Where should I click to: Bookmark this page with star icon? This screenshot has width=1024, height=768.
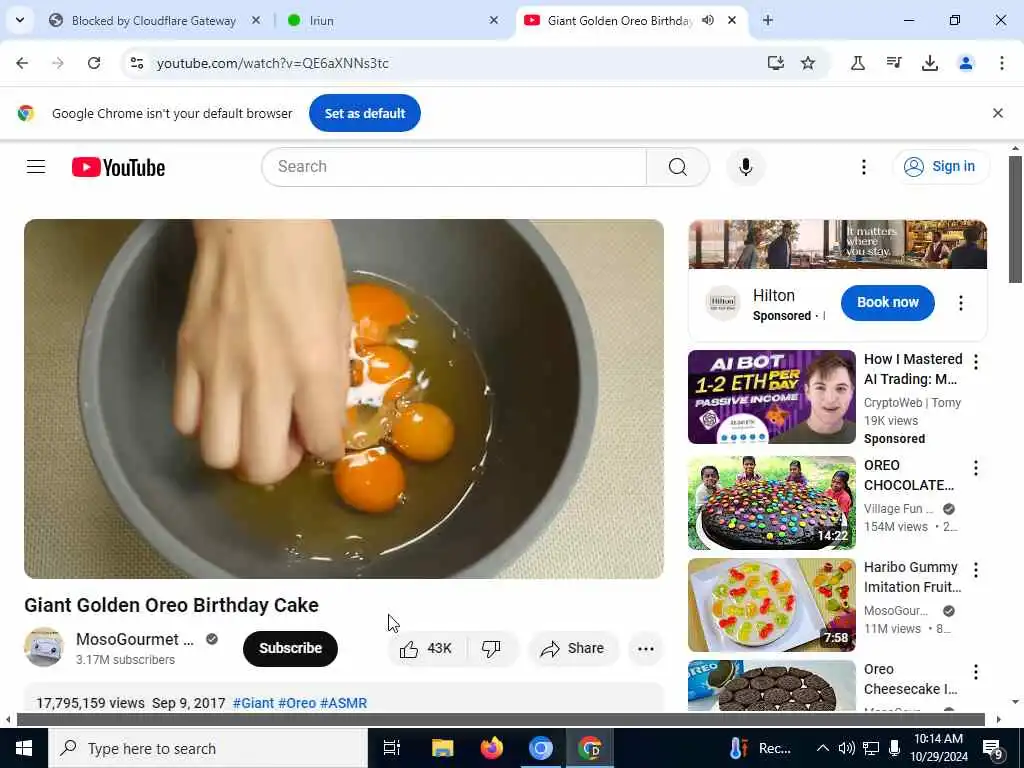[x=808, y=63]
